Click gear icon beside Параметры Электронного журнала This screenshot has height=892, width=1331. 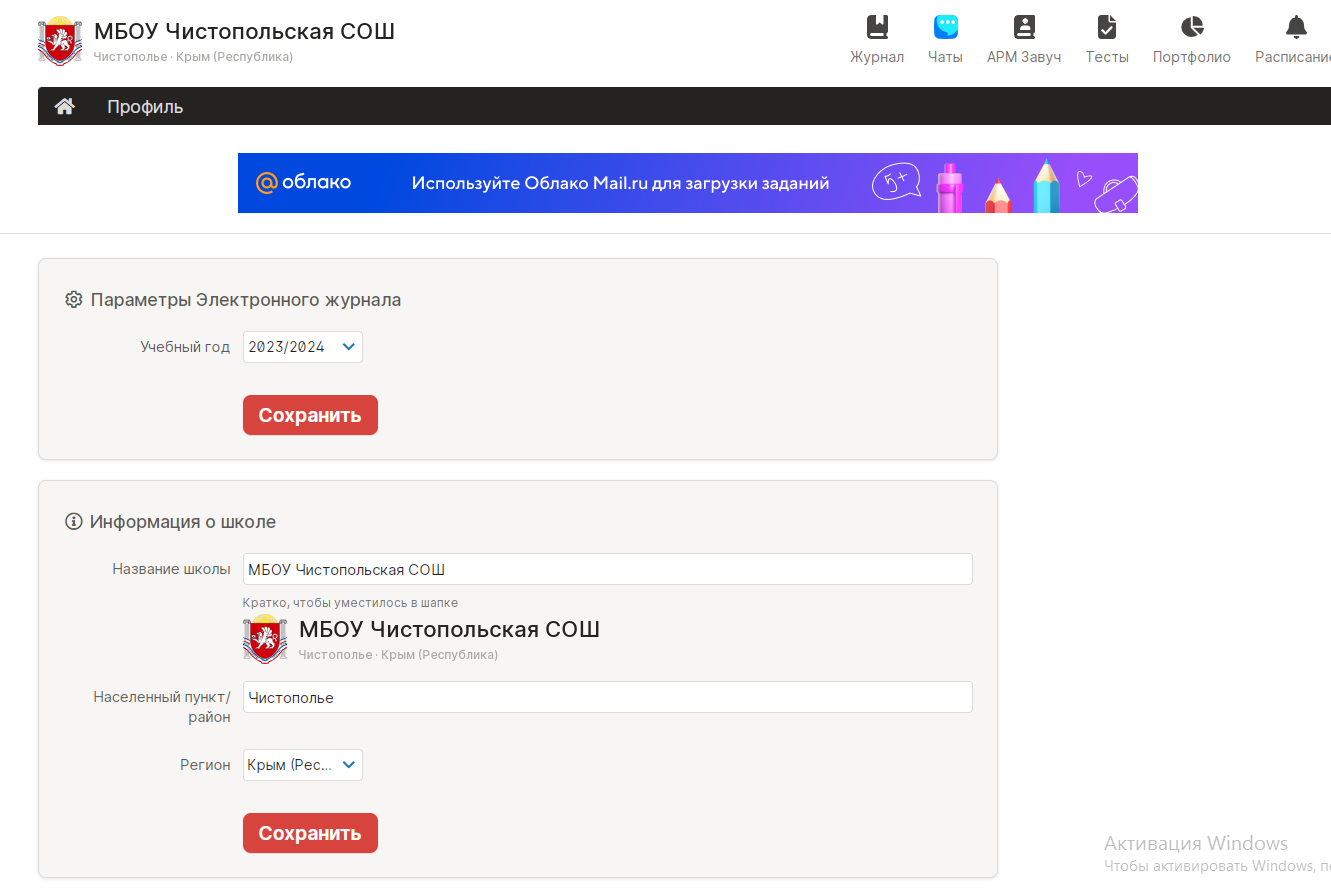(x=73, y=300)
